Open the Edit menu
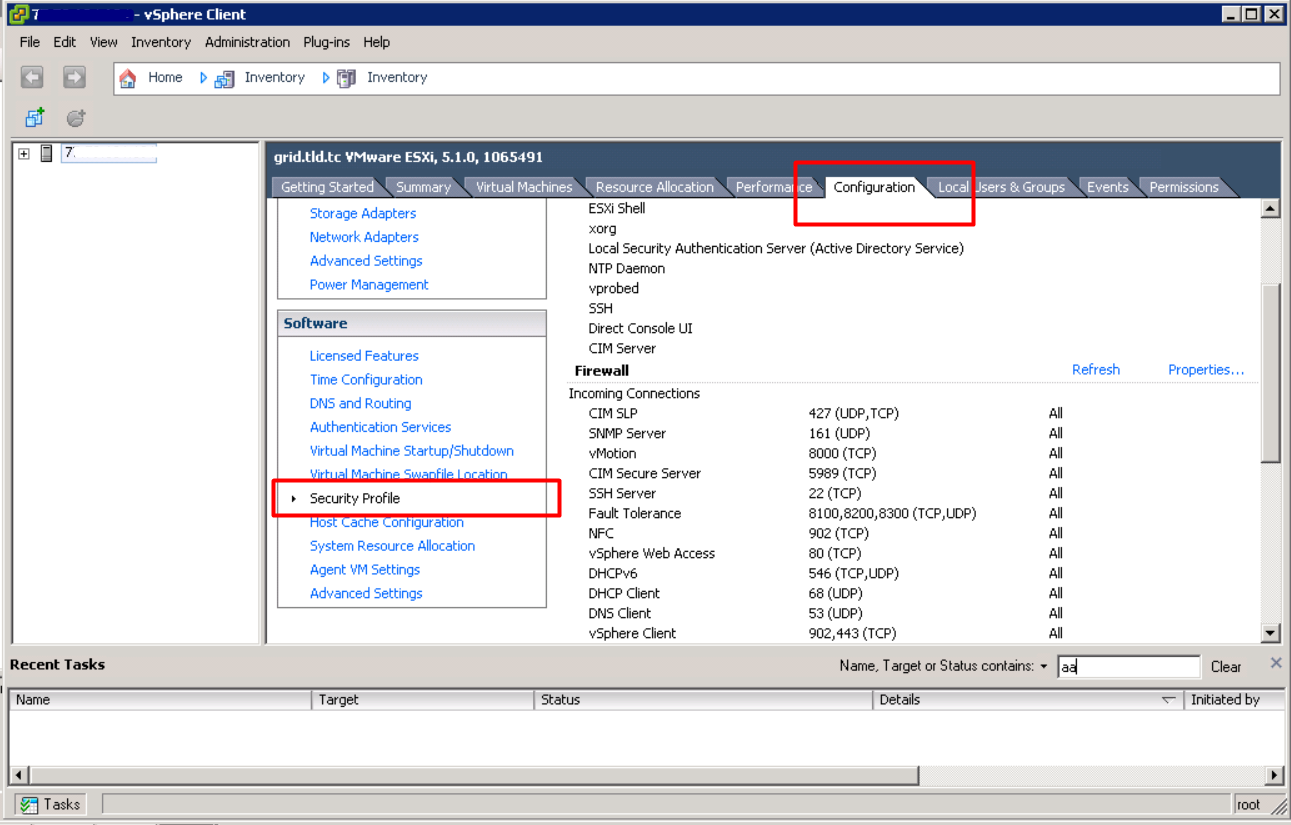Viewport: 1291px width, 825px height. click(x=65, y=42)
